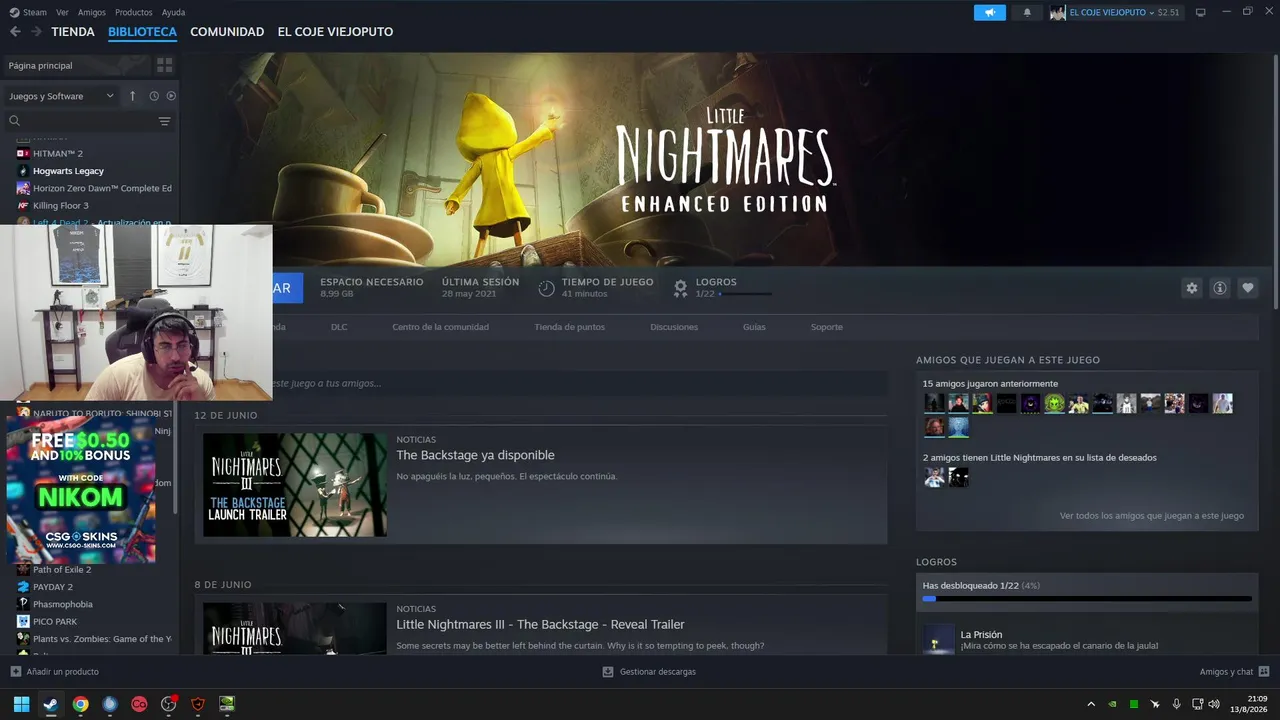Open Gestionar descargas
Screen dimensions: 1280x720
649,672
